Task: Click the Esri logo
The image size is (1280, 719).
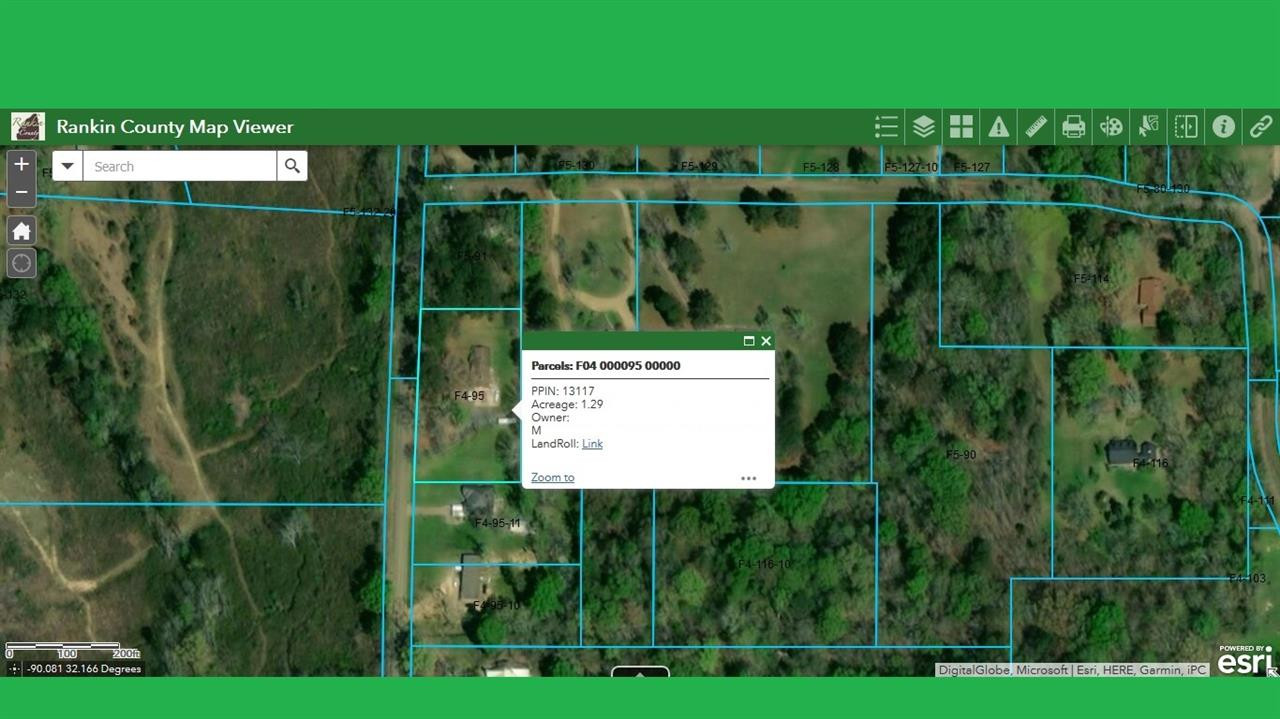Action: point(1245,659)
